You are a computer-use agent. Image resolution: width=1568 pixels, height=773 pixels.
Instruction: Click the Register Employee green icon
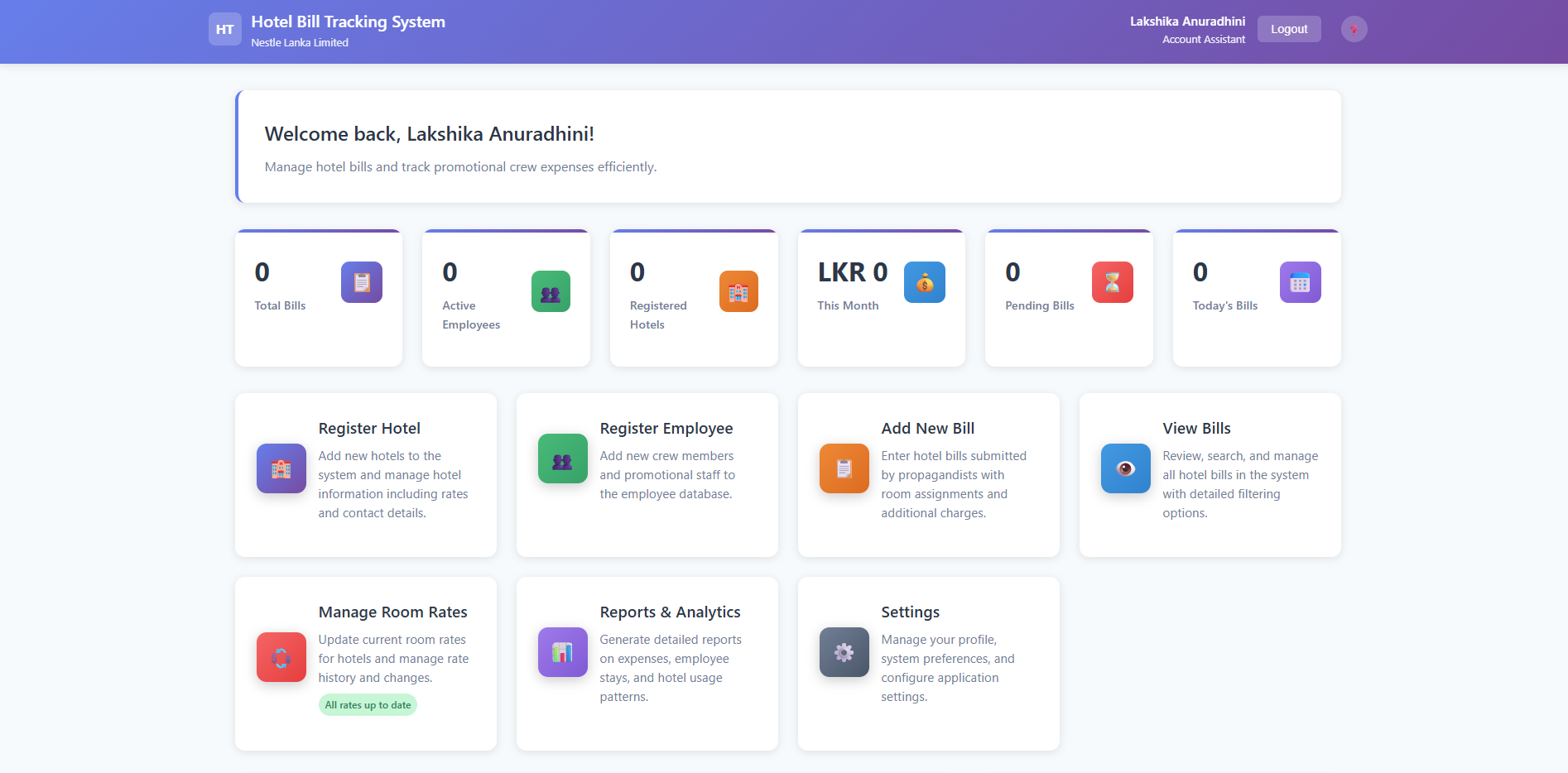(x=562, y=459)
